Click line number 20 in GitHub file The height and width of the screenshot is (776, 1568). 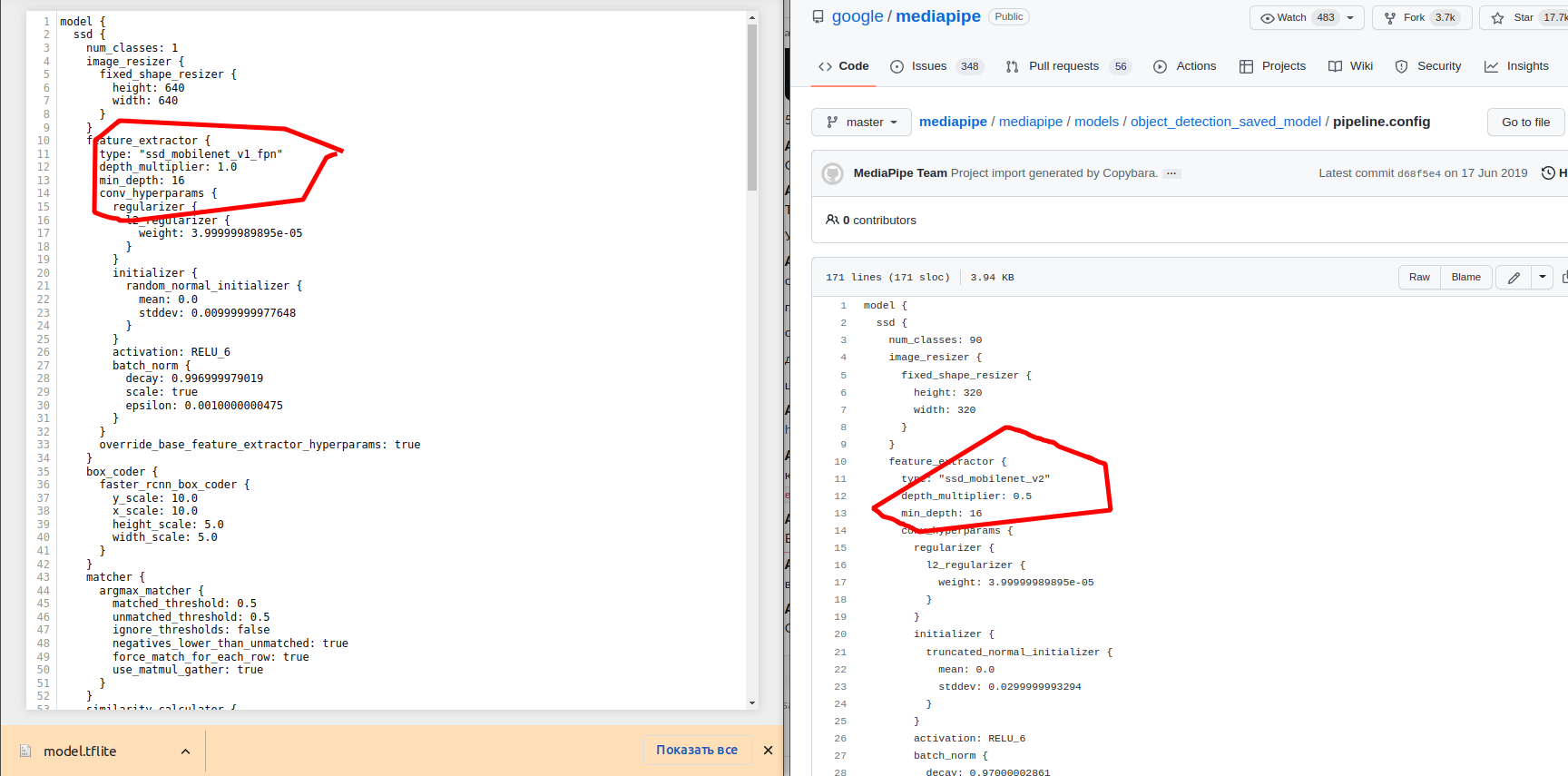(840, 634)
